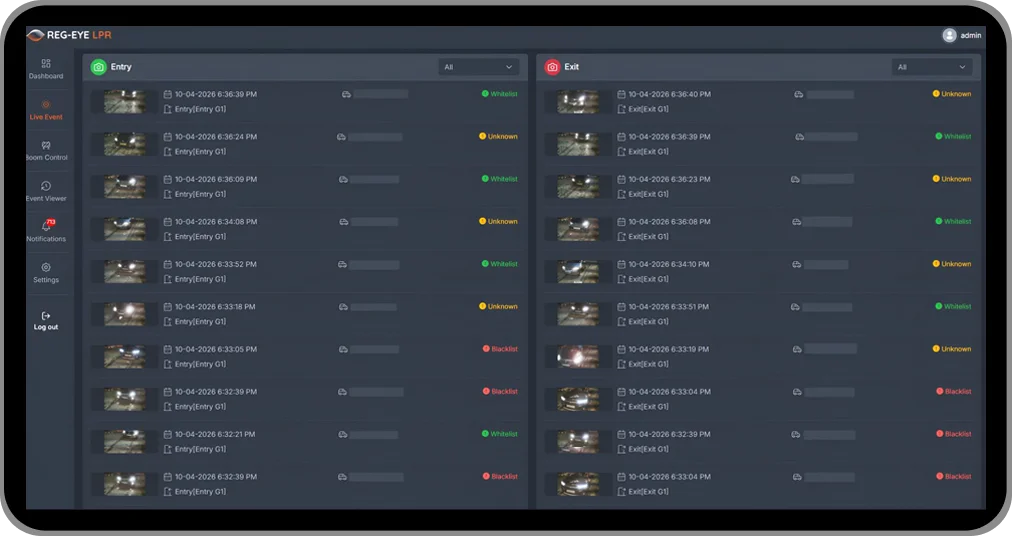Click the Log out icon
The width and height of the screenshot is (1012, 536).
tap(46, 316)
